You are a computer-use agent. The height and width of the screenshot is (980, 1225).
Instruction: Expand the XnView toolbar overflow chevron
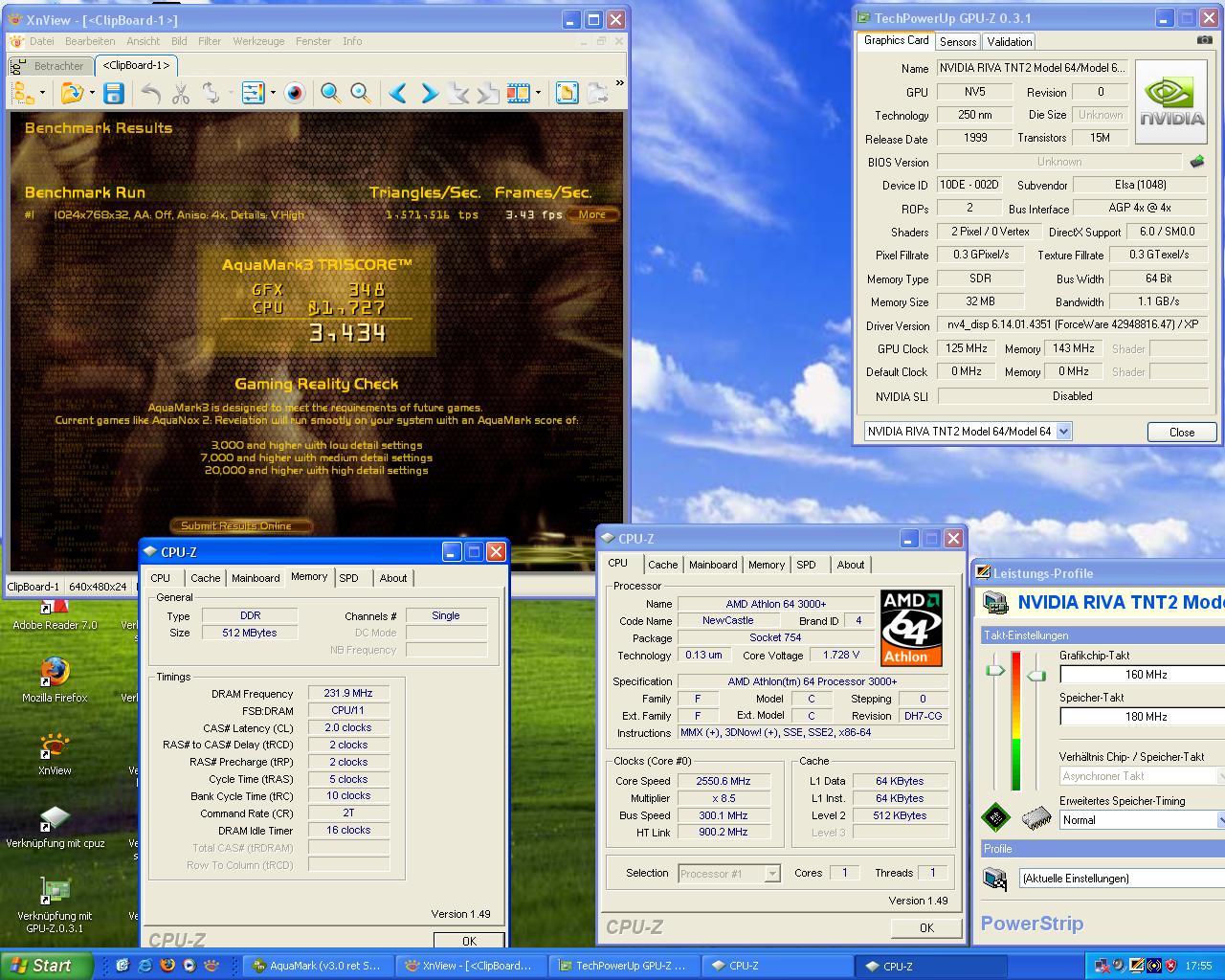coord(619,84)
